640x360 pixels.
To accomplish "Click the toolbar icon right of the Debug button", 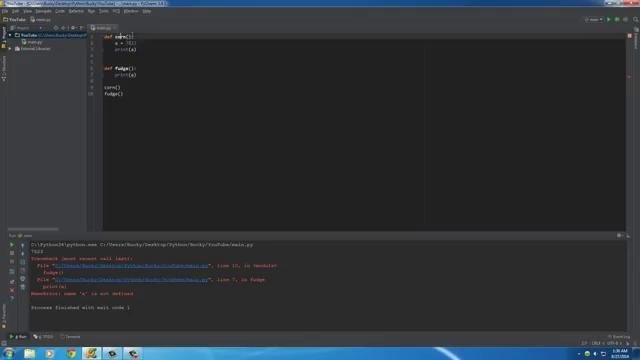I will pos(625,20).
